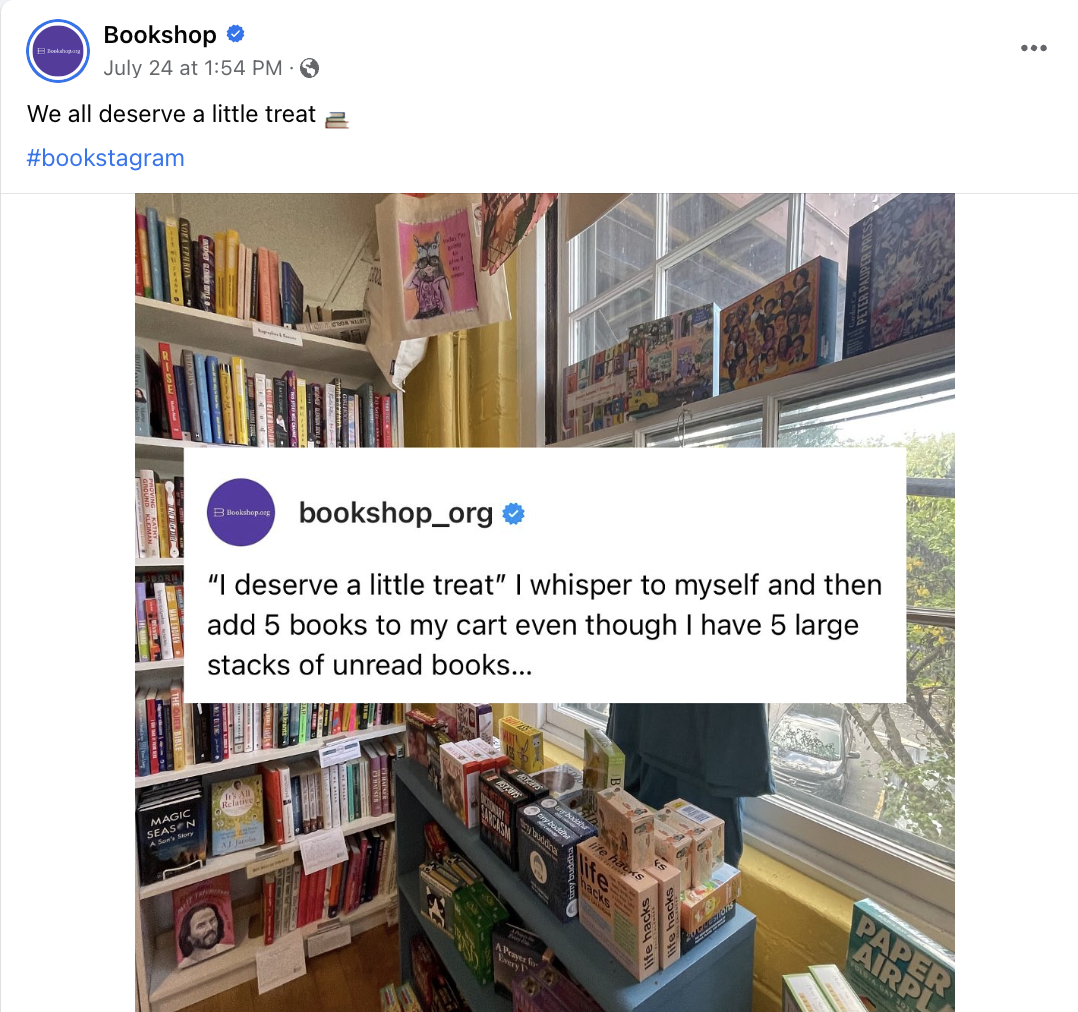Open the Bookshop page name link
Viewport: 1078px width, 1012px height.
click(160, 34)
